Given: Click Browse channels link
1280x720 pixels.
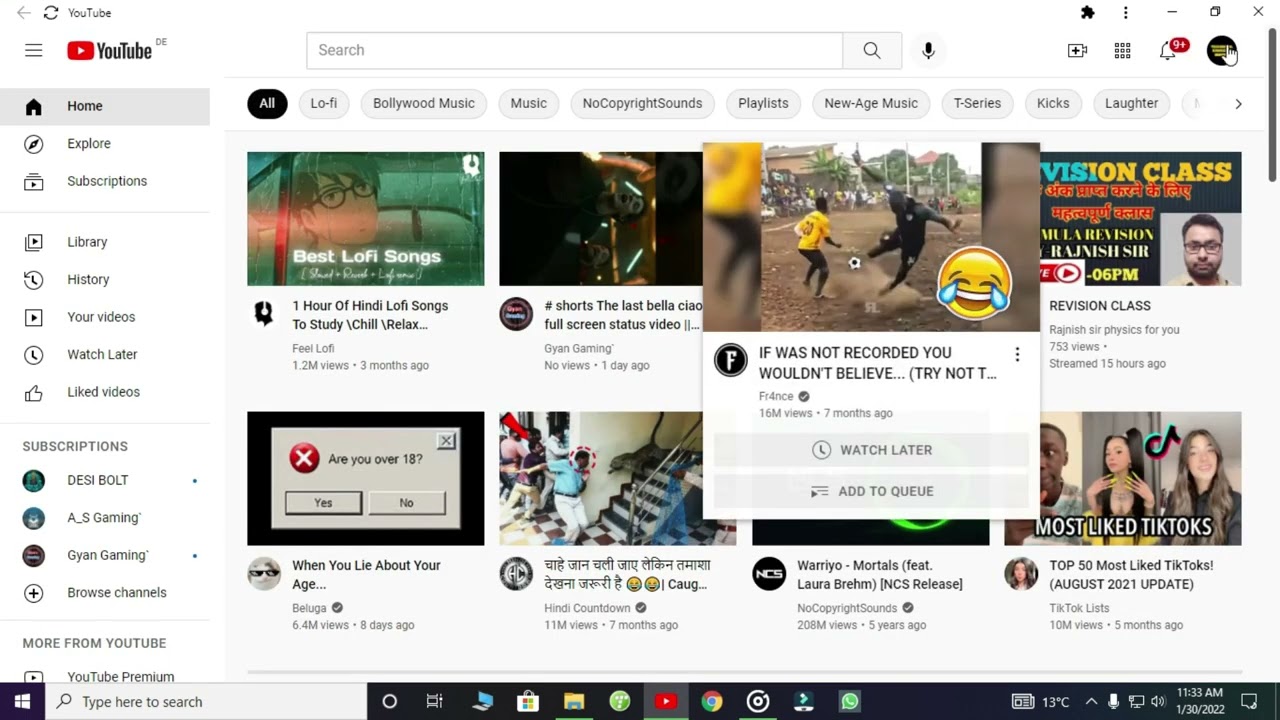Looking at the screenshot, I should 105,593.
